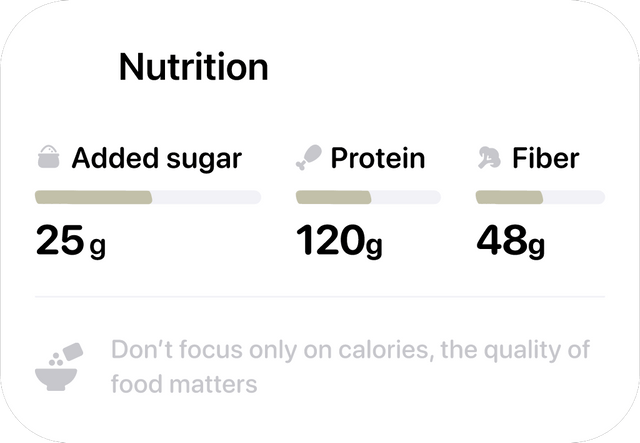Viewport: 640px width, 443px height.
Task: Click the food bowl tip icon
Action: click(59, 367)
